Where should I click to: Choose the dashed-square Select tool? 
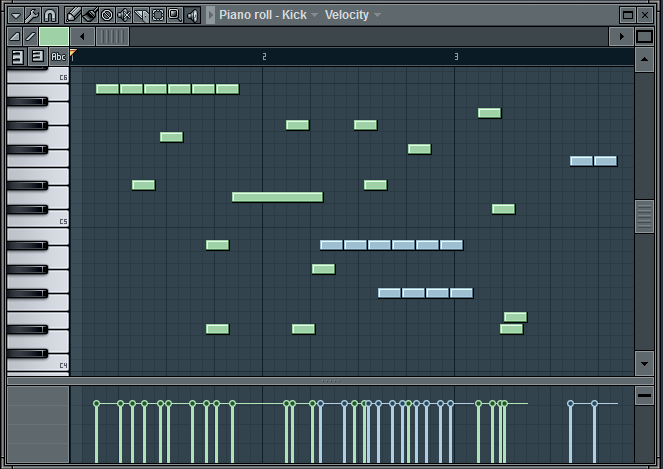click(158, 15)
